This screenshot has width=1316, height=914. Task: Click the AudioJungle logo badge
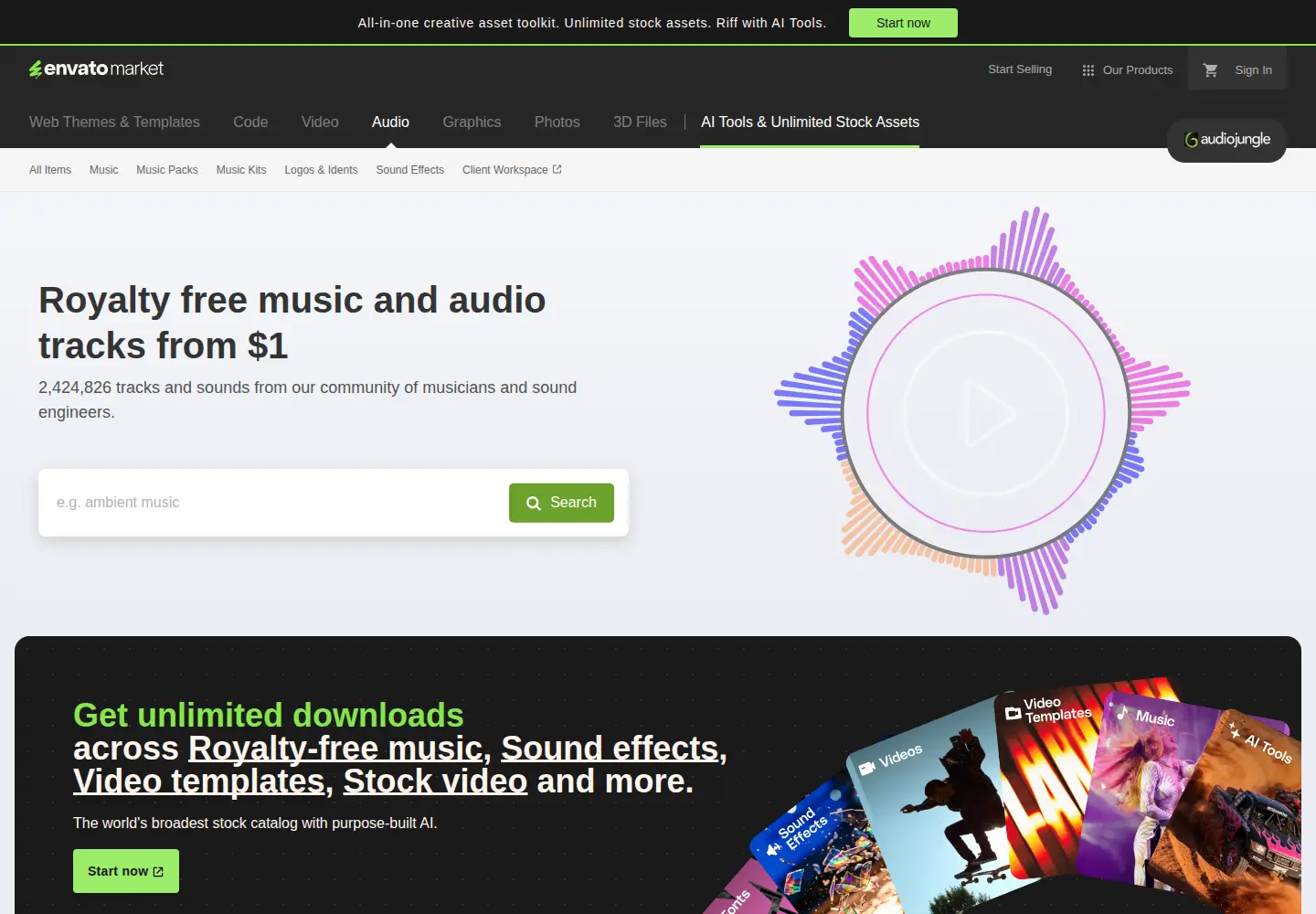[x=1226, y=140]
